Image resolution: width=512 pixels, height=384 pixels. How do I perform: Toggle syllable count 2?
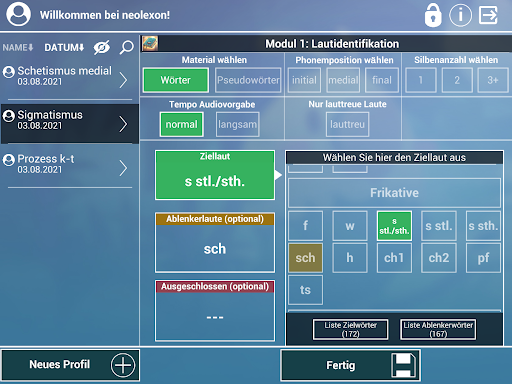(x=457, y=80)
